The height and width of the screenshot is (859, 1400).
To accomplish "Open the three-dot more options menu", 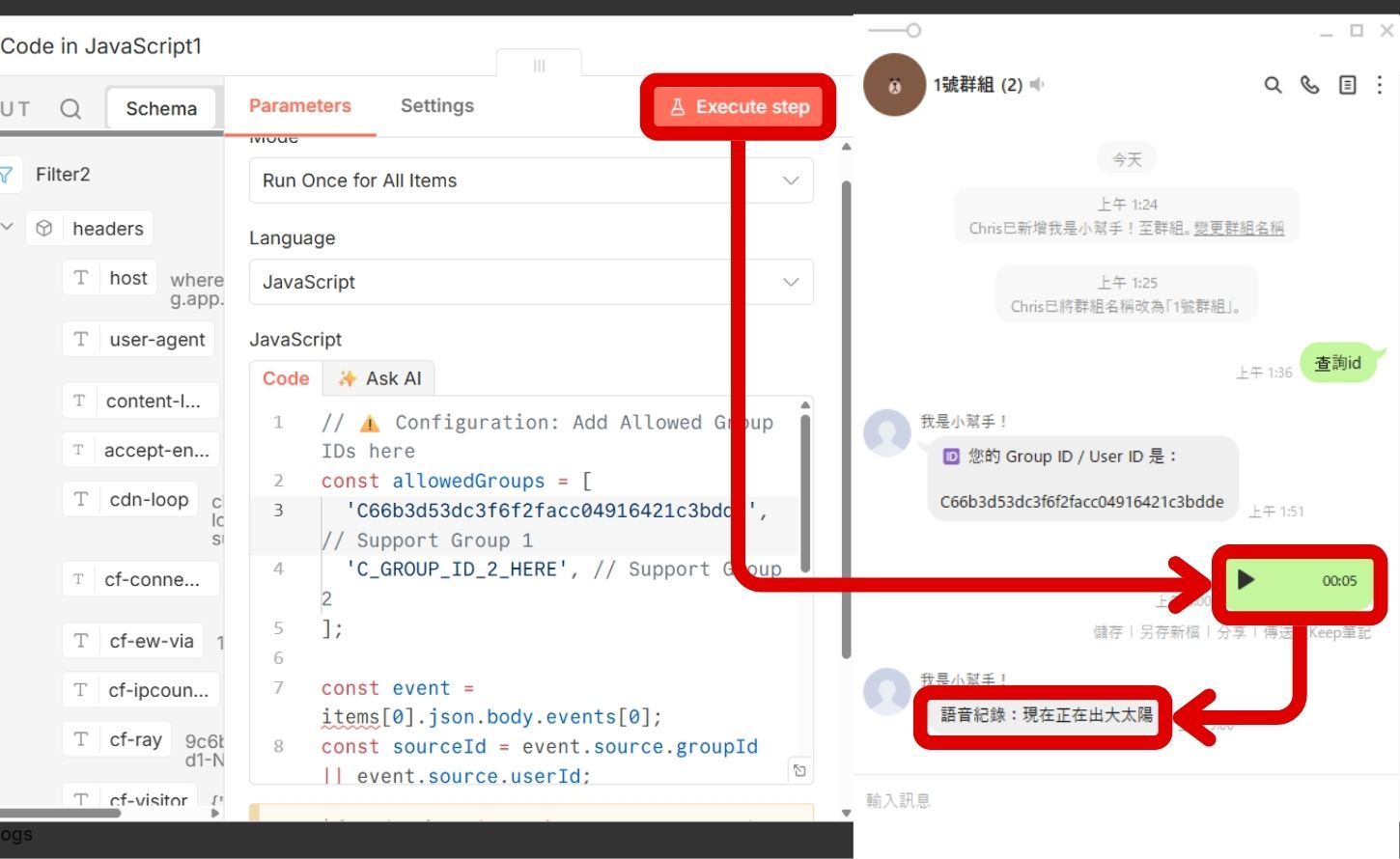I will (x=1380, y=85).
